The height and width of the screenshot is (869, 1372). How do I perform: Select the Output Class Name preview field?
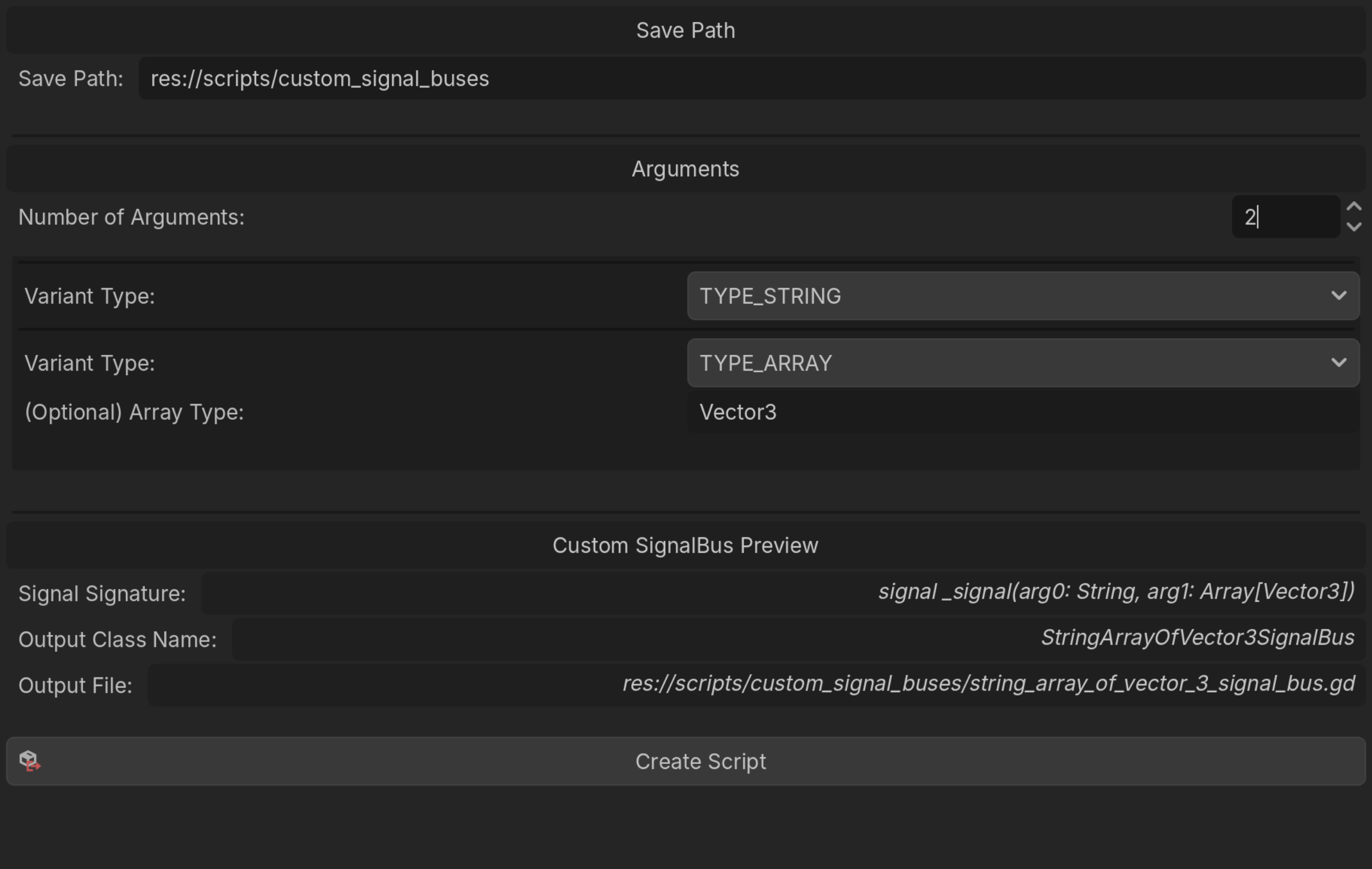click(798, 638)
